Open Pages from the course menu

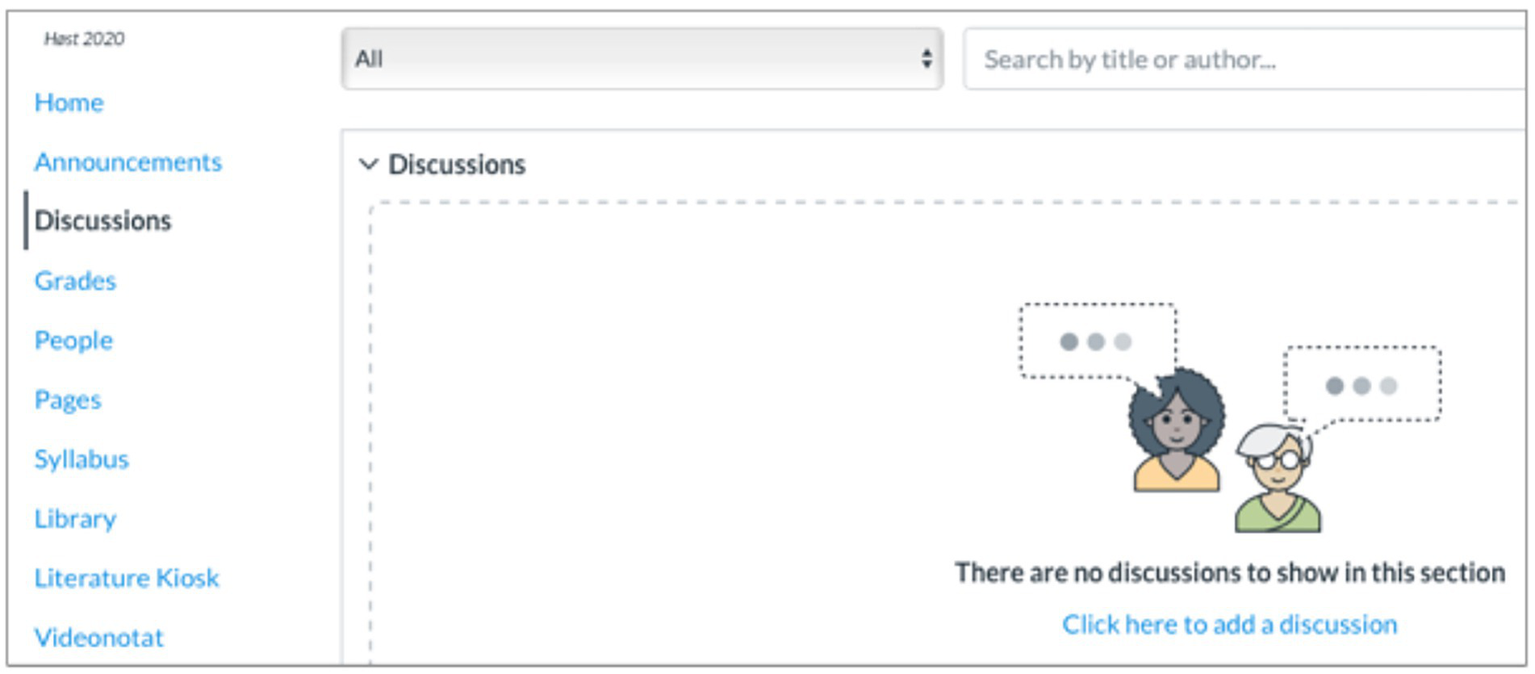coord(68,400)
